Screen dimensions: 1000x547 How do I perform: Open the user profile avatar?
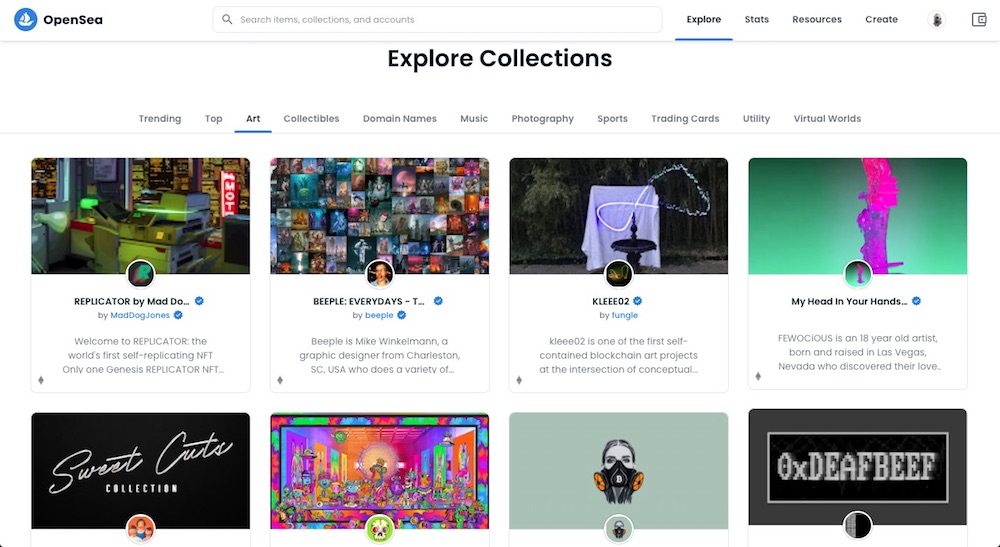pyautogui.click(x=936, y=20)
